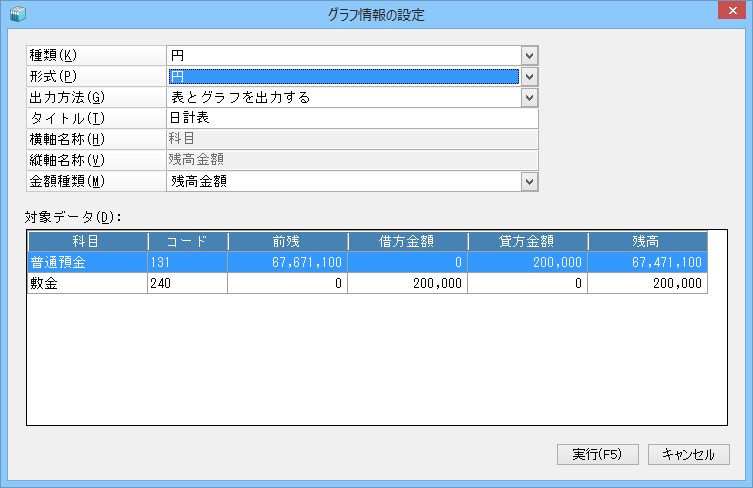
Task: Expand the 形式 dropdown list
Action: coord(530,76)
